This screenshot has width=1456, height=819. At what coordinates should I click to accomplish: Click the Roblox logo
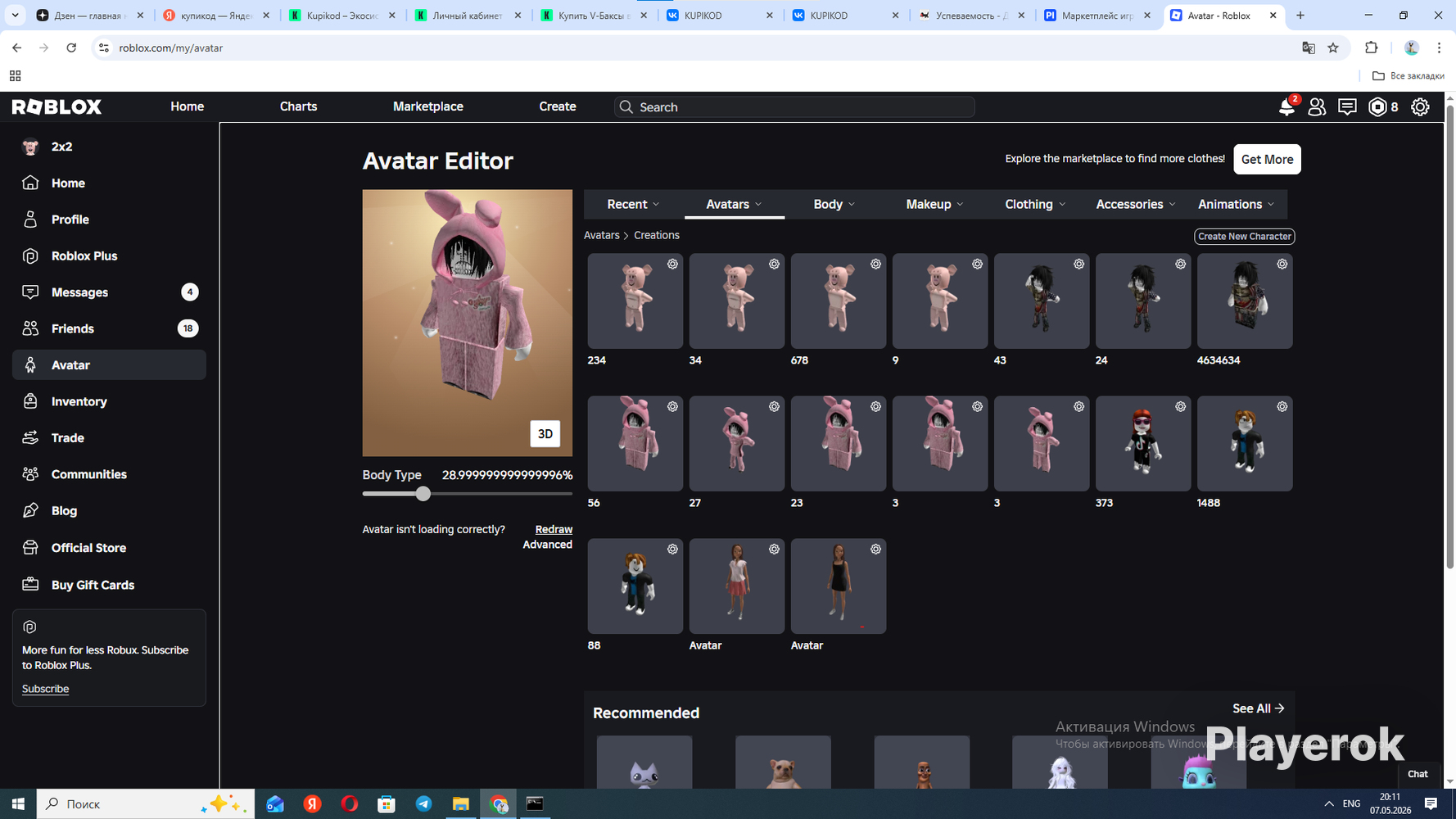click(x=57, y=106)
